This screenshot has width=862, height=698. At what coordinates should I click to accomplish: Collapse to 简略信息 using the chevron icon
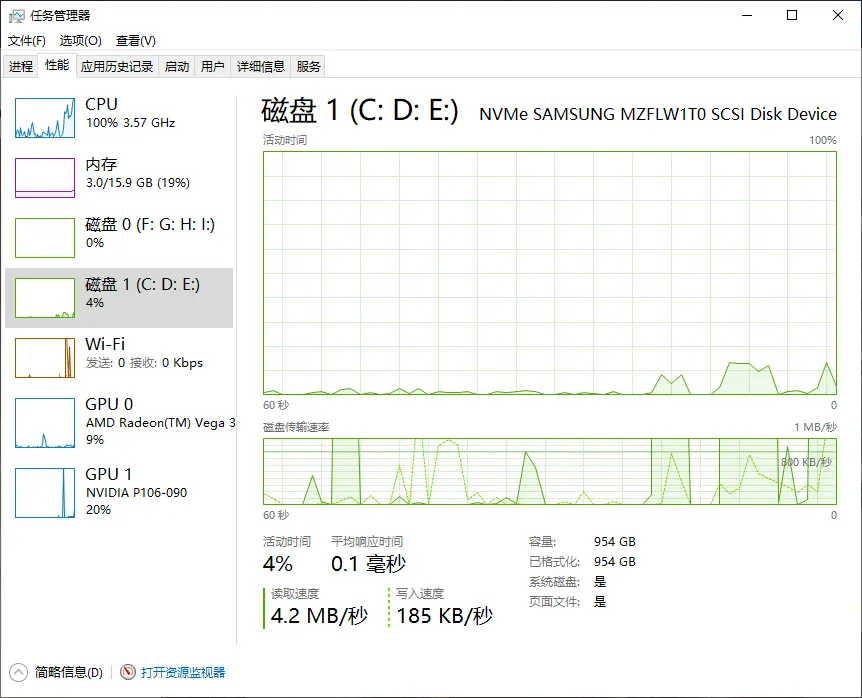18,672
